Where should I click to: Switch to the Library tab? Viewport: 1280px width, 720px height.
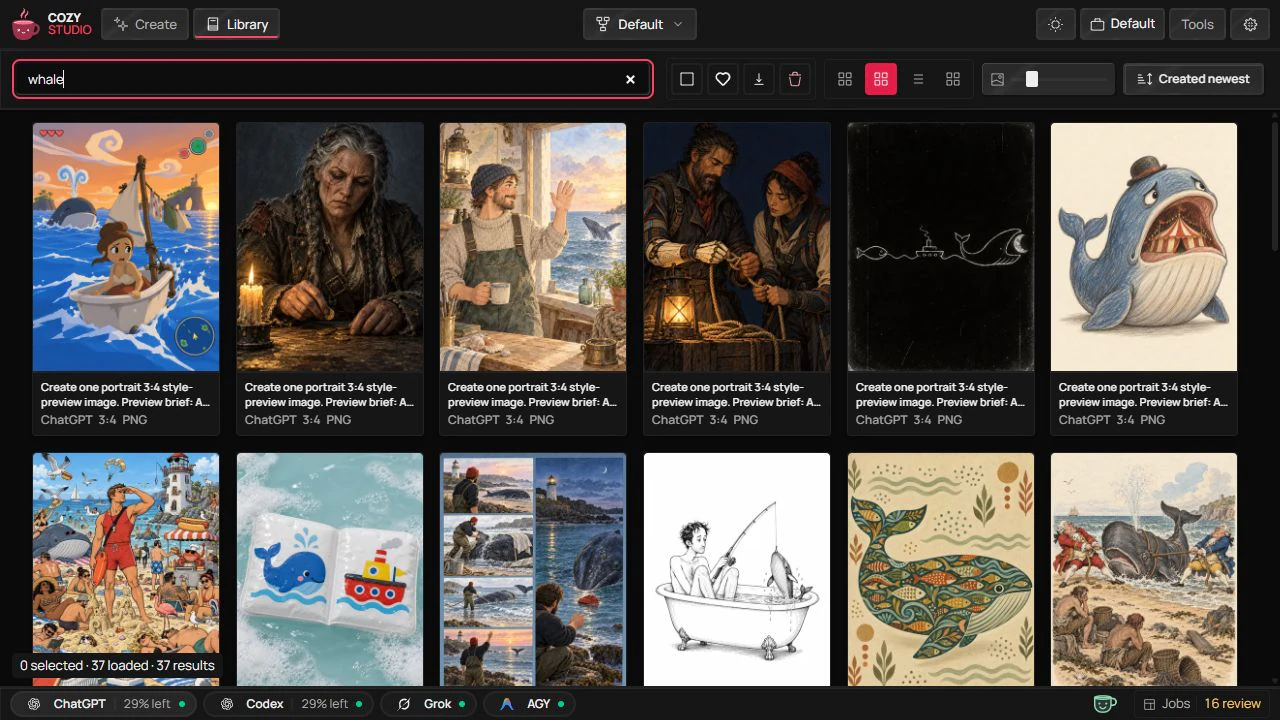pyautogui.click(x=236, y=24)
